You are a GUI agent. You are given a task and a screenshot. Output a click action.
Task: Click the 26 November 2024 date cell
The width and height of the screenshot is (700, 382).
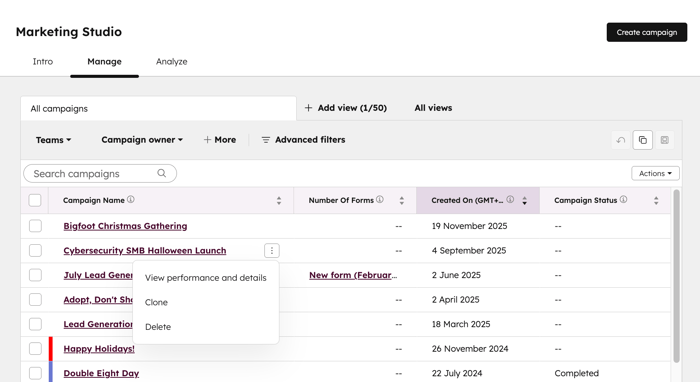click(x=470, y=349)
